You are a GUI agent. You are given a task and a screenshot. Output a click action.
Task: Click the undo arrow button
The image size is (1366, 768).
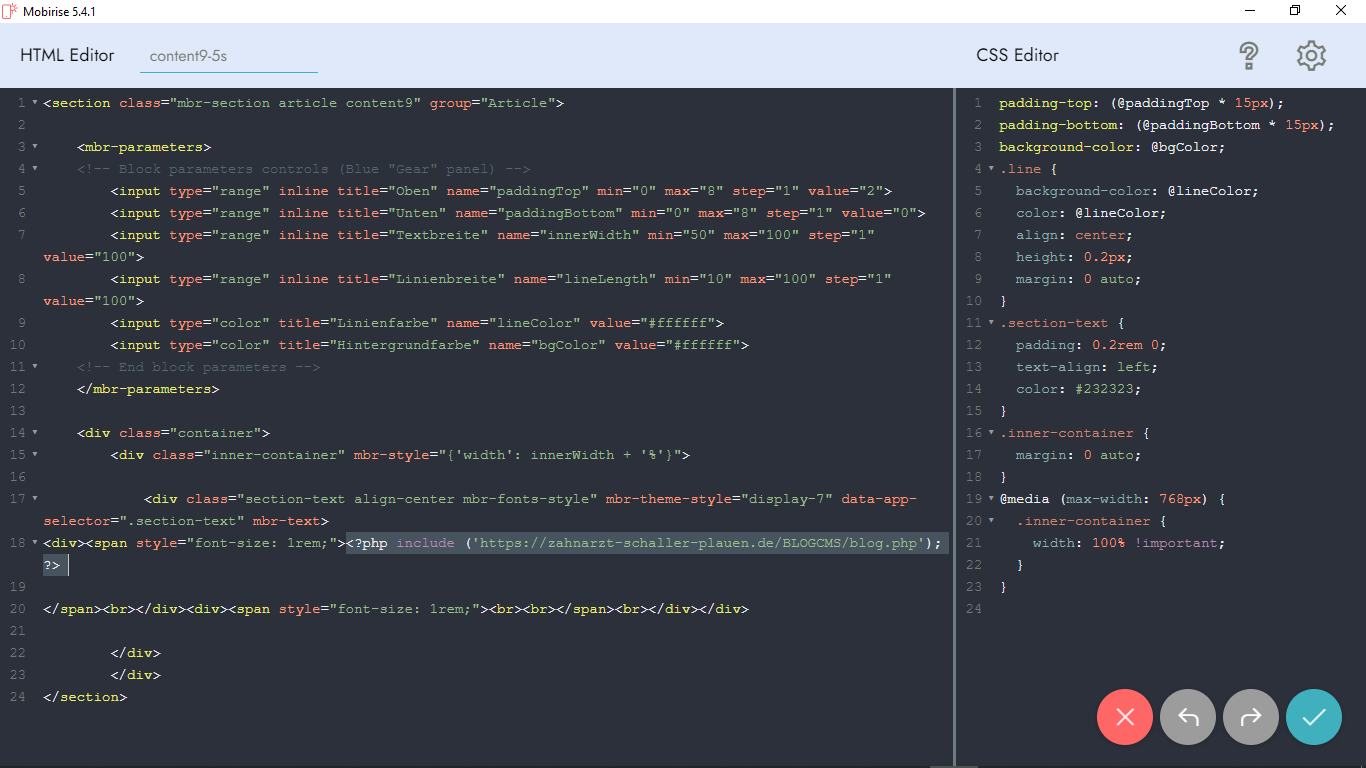coord(1188,717)
